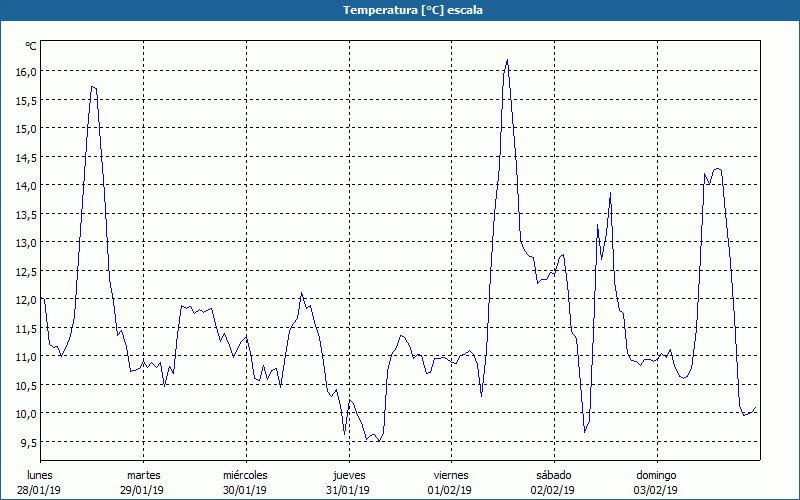Image resolution: width=800 pixels, height=500 pixels.
Task: Click the 'martes 29/01/19' x-axis label
Action: pyautogui.click(x=143, y=482)
